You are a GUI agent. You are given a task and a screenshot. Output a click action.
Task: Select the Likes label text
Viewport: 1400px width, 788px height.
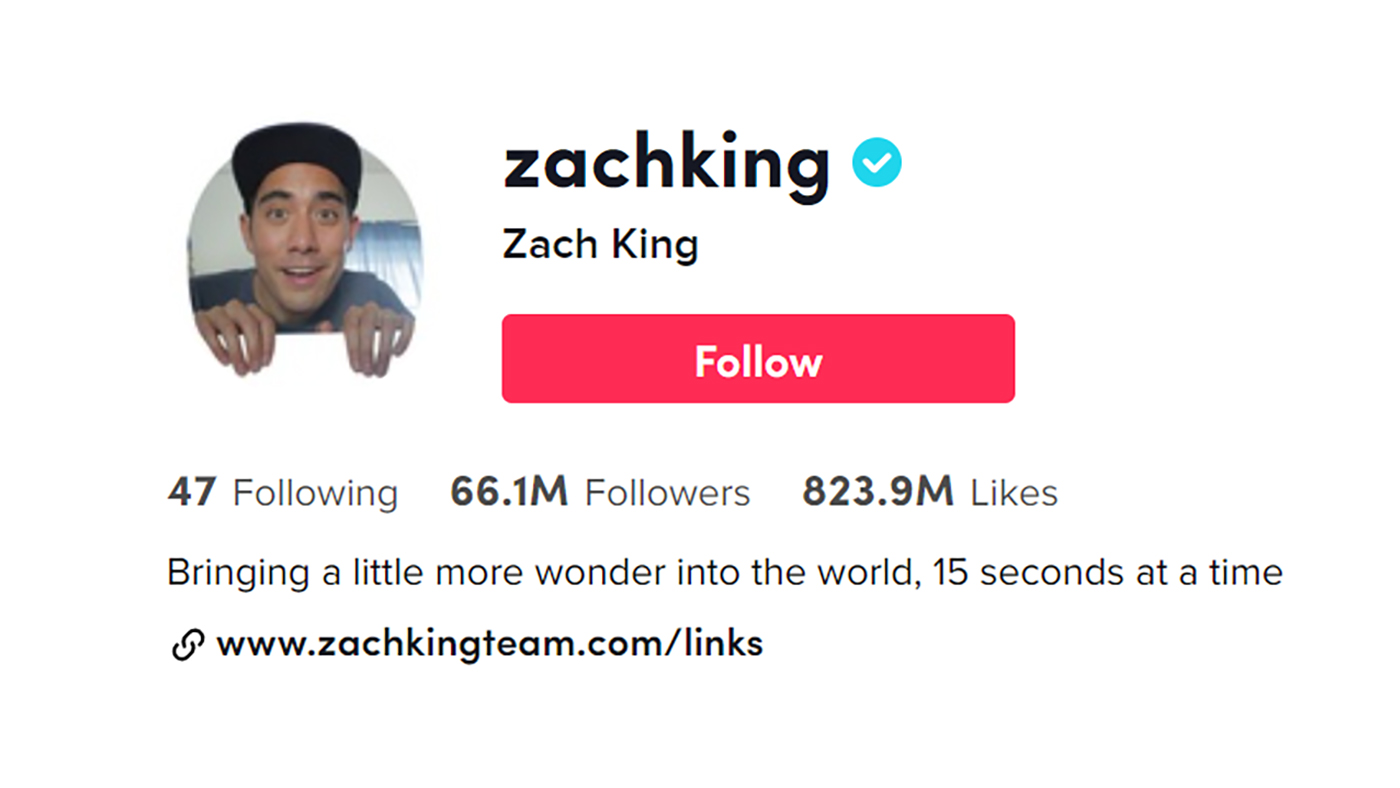coord(1014,493)
